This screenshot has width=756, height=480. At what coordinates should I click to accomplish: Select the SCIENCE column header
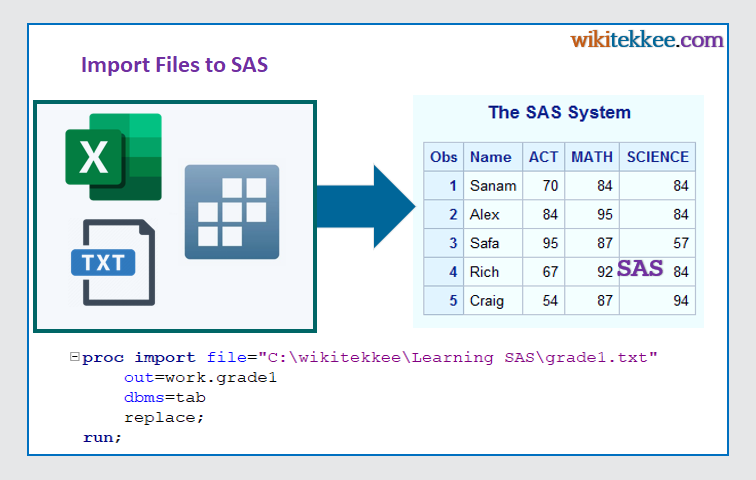tap(657, 157)
